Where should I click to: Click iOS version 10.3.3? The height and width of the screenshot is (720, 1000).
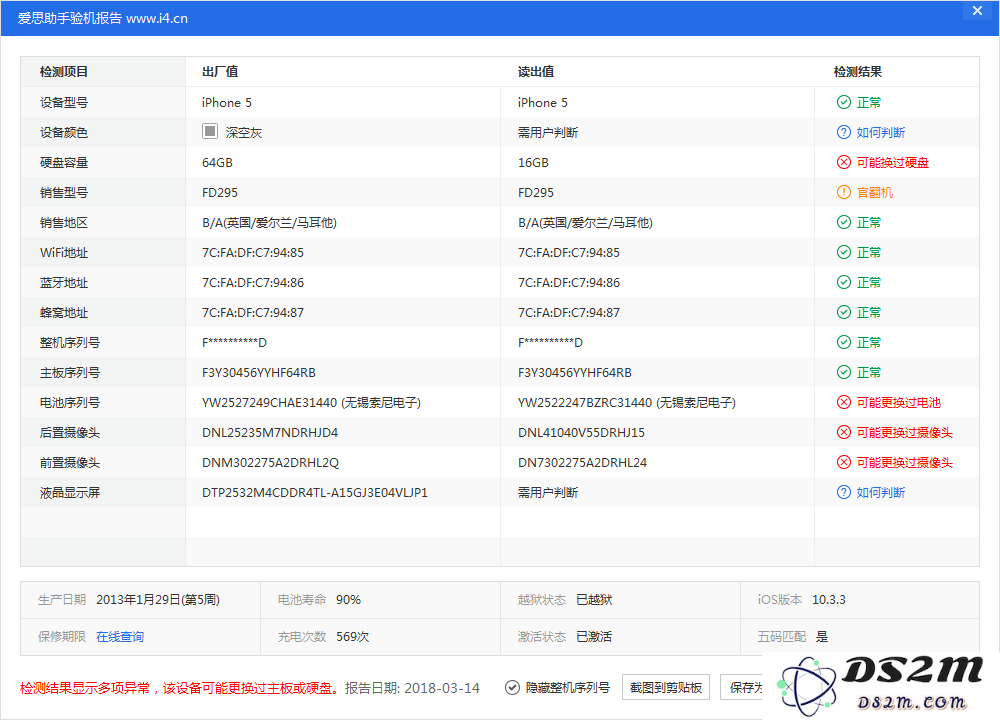(x=828, y=599)
